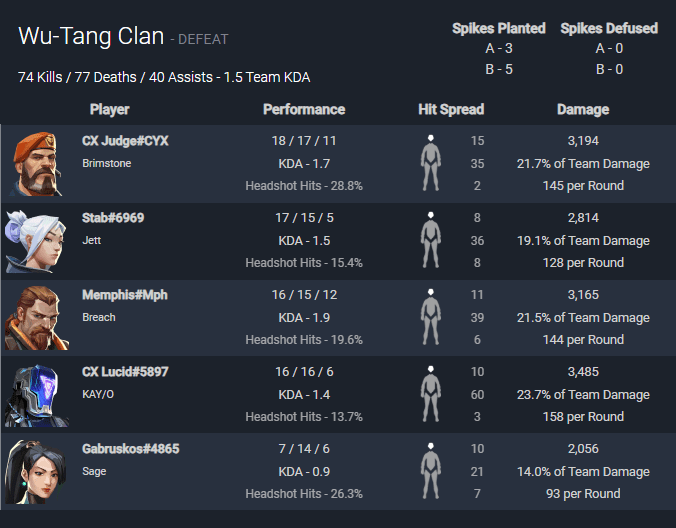Click the Spikes Planted heading
Viewport: 676px width, 528px height.
point(499,28)
